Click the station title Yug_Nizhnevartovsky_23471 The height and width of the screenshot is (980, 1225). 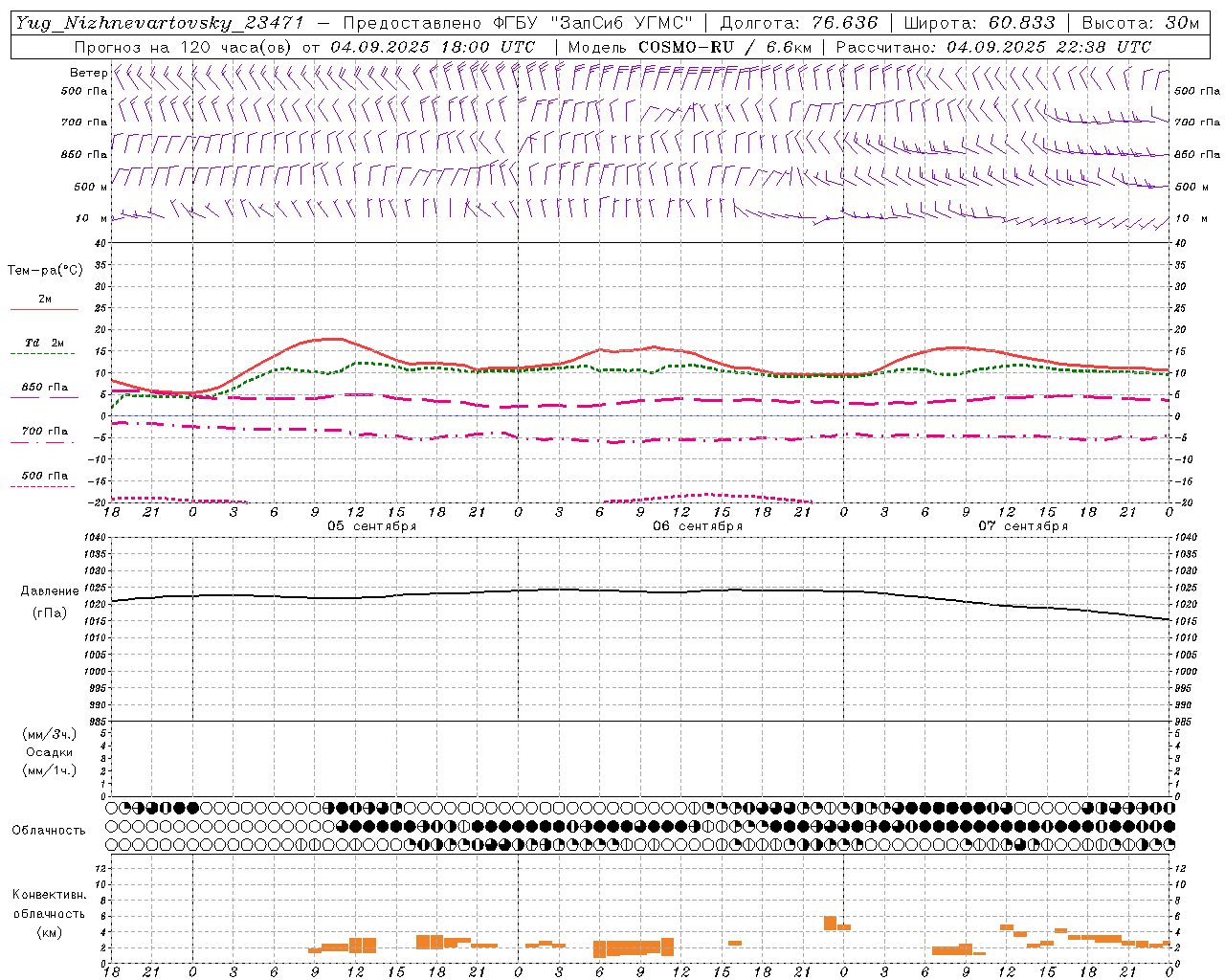[x=159, y=23]
